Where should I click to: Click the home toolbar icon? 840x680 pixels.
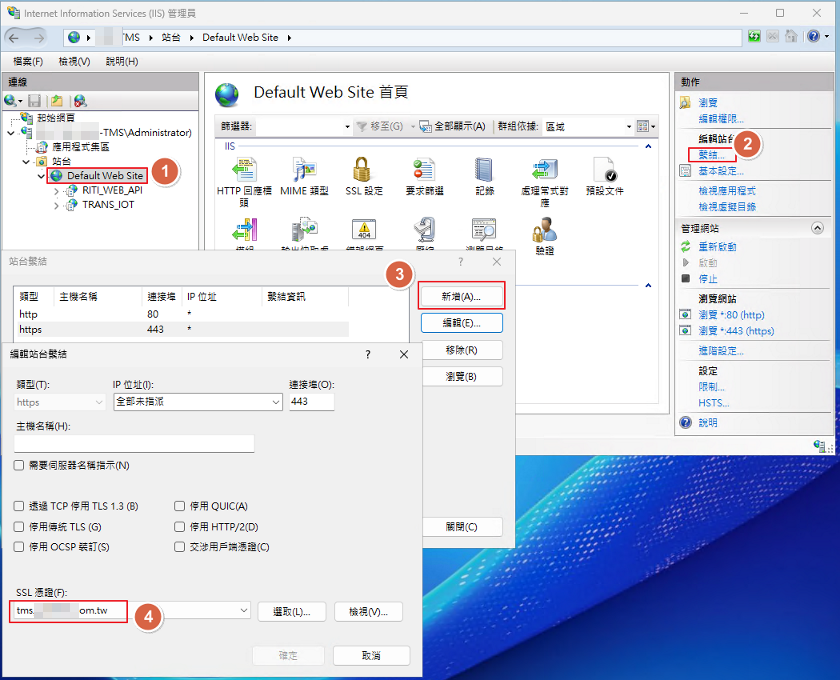[791, 36]
